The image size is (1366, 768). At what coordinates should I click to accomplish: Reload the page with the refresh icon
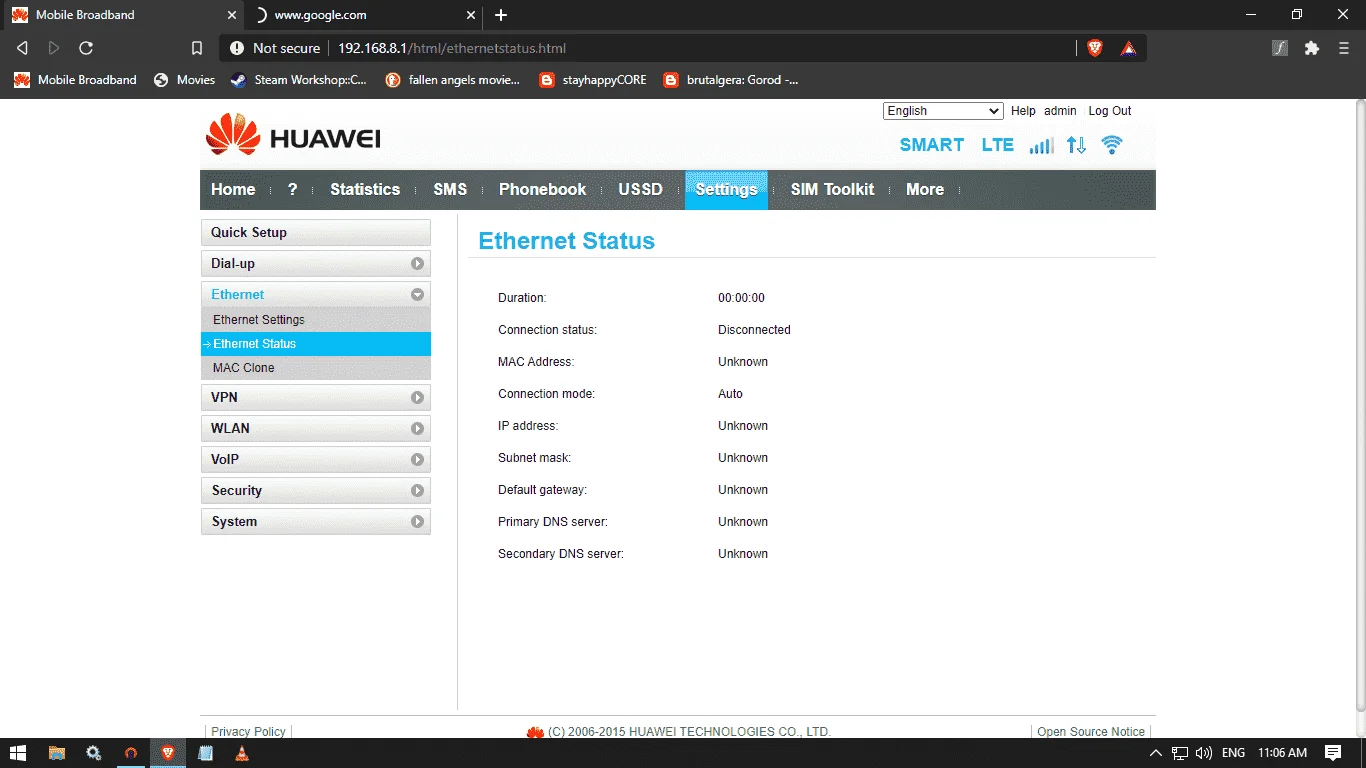pos(86,48)
